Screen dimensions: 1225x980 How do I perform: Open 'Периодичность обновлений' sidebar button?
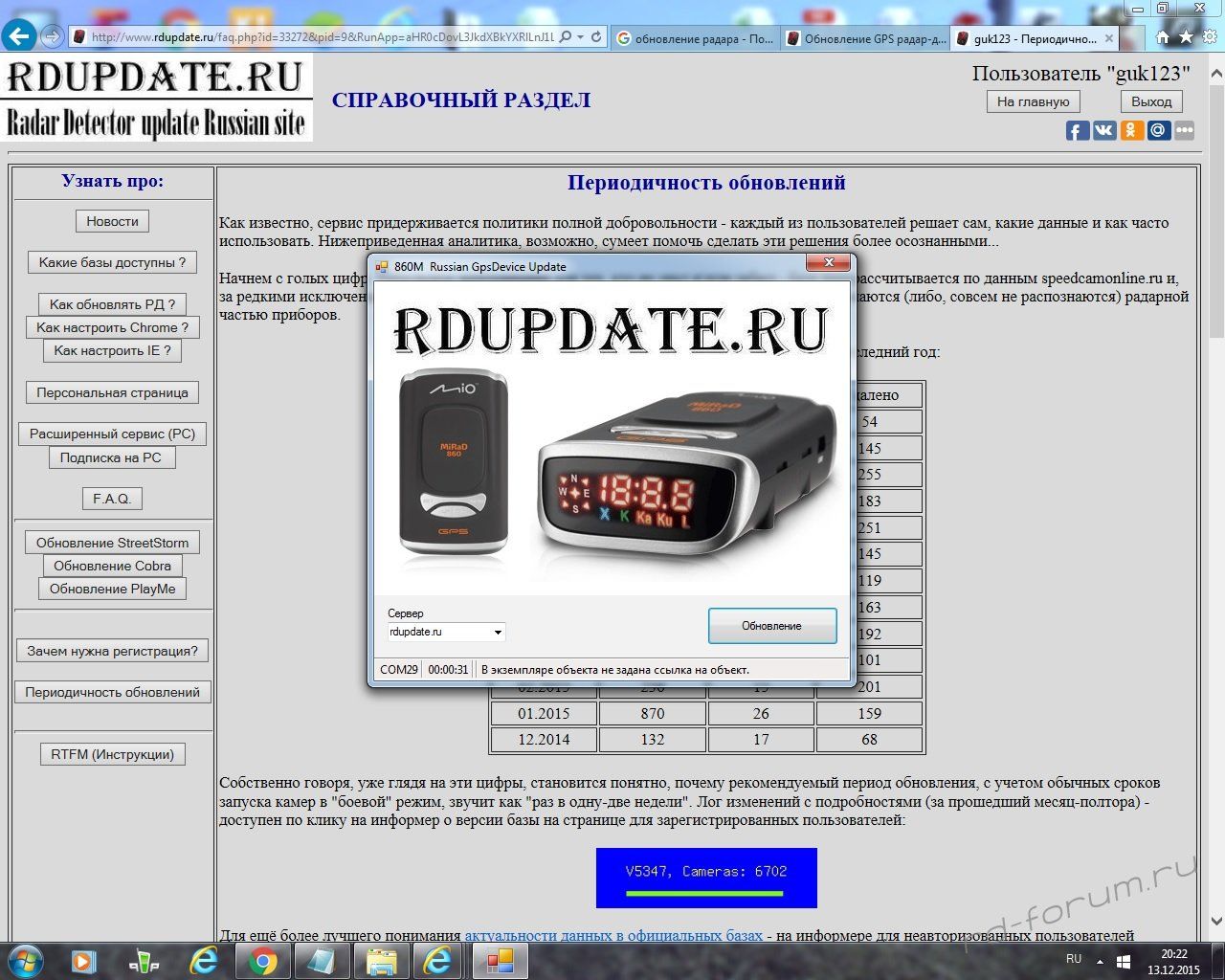[112, 692]
